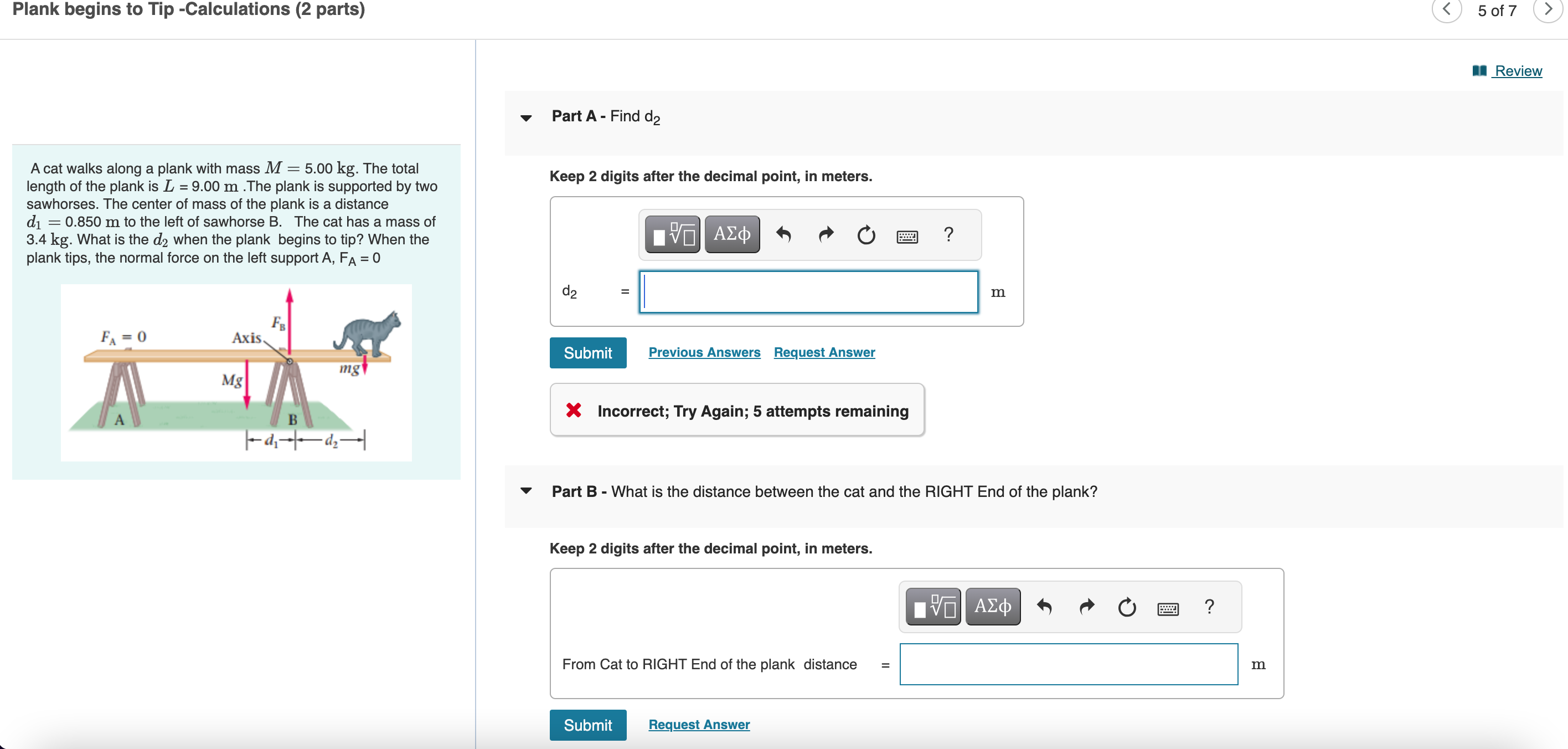Collapse Part A section triangle
Image resolution: width=1568 pixels, height=749 pixels.
pyautogui.click(x=526, y=117)
